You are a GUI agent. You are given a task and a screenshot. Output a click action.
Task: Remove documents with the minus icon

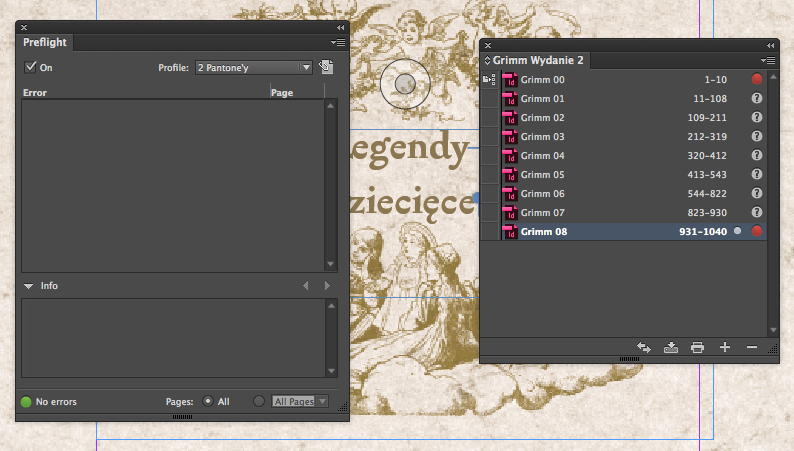point(751,347)
